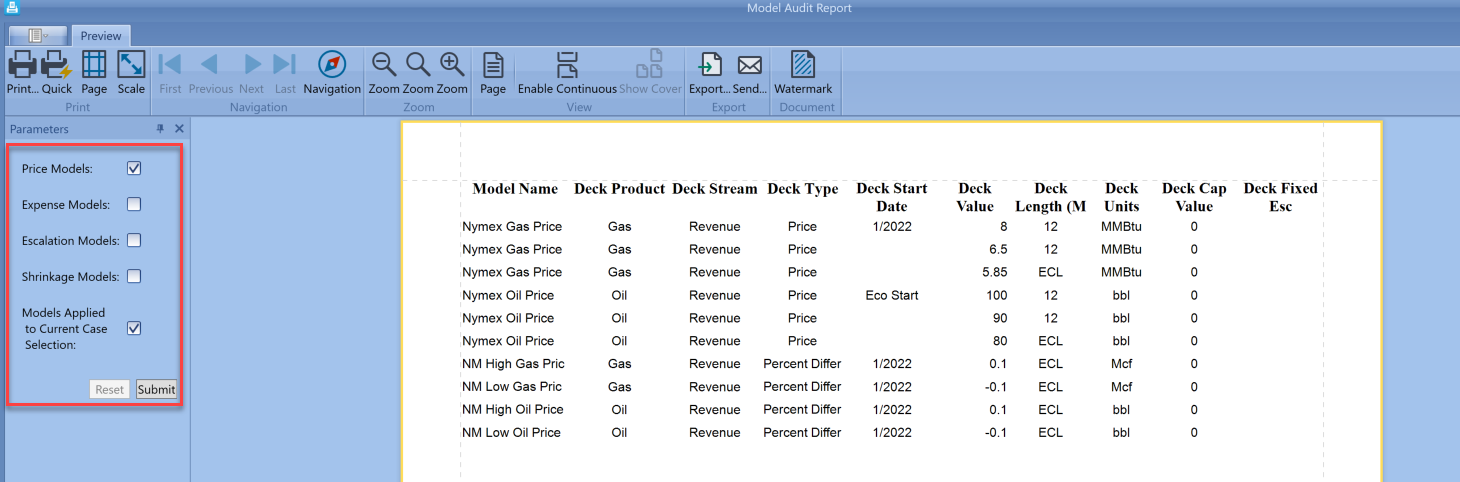
Task: Click the Print icon in the toolbar
Action: pyautogui.click(x=22, y=66)
